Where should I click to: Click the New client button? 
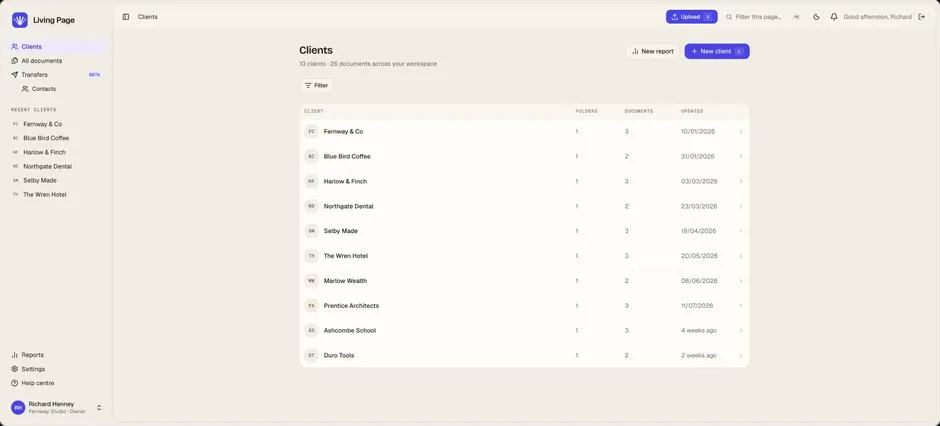pyautogui.click(x=717, y=52)
